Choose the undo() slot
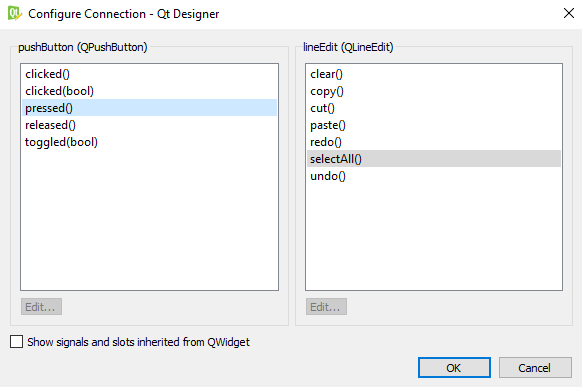 pyautogui.click(x=434, y=176)
